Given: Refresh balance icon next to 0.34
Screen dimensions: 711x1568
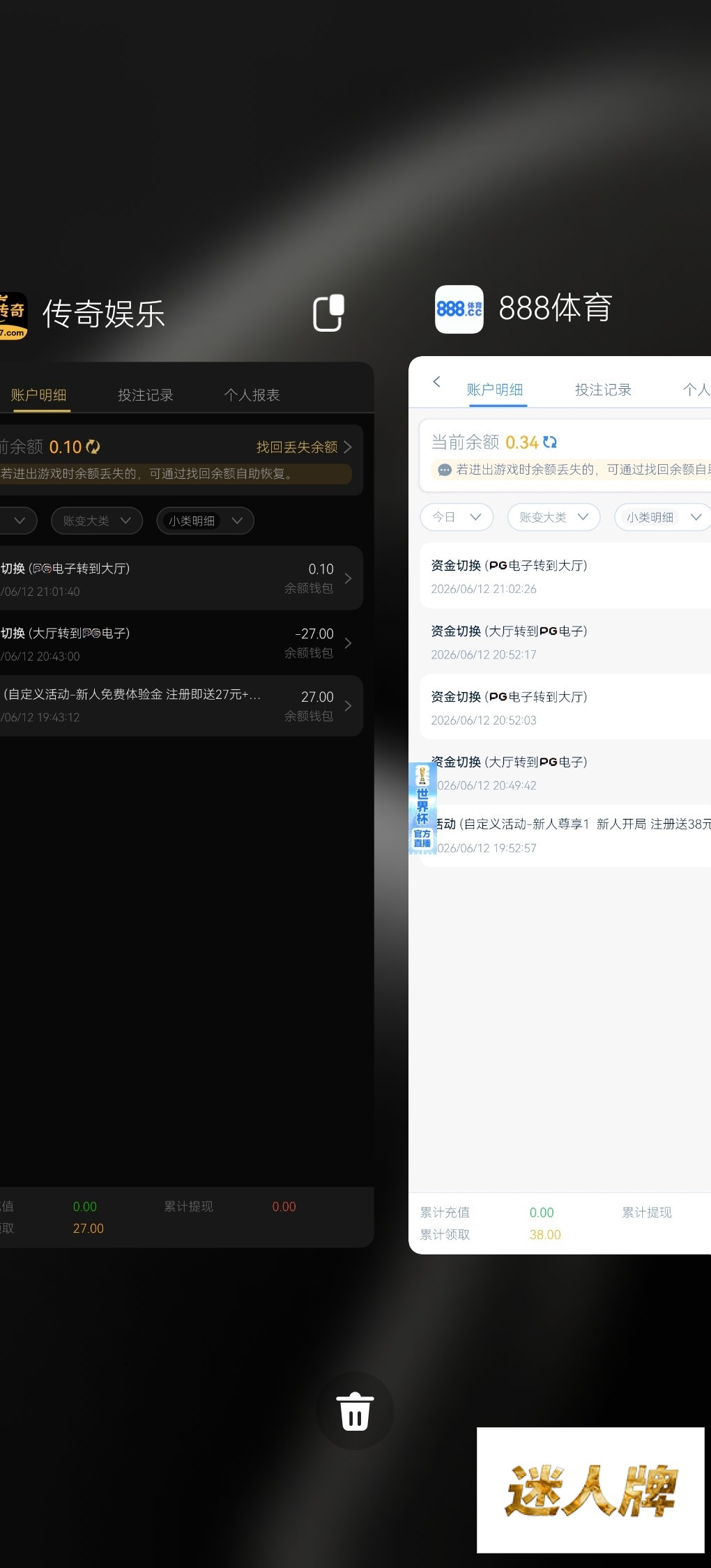Looking at the screenshot, I should [x=550, y=442].
